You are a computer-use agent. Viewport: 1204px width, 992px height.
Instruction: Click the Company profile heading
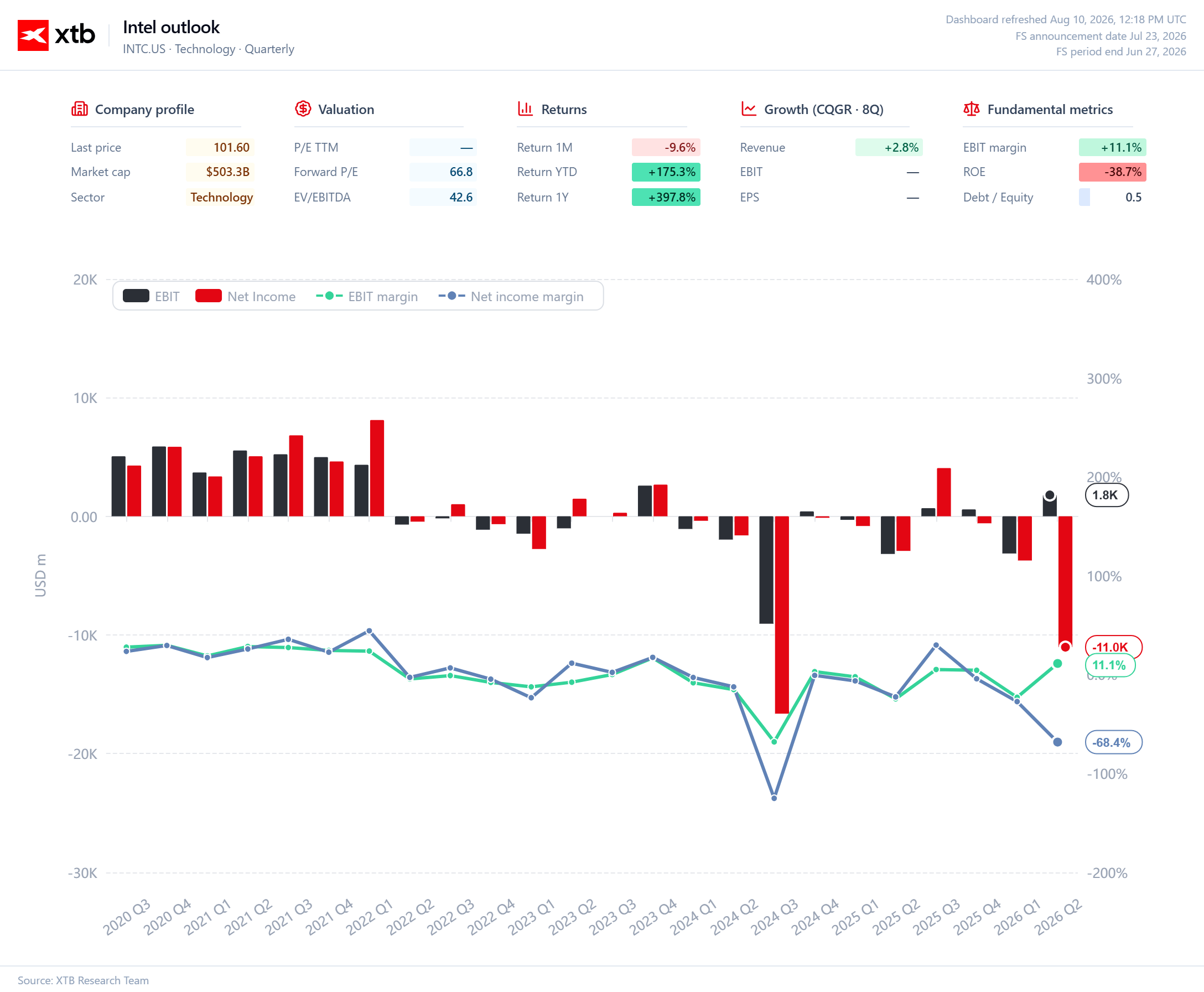pos(144,109)
